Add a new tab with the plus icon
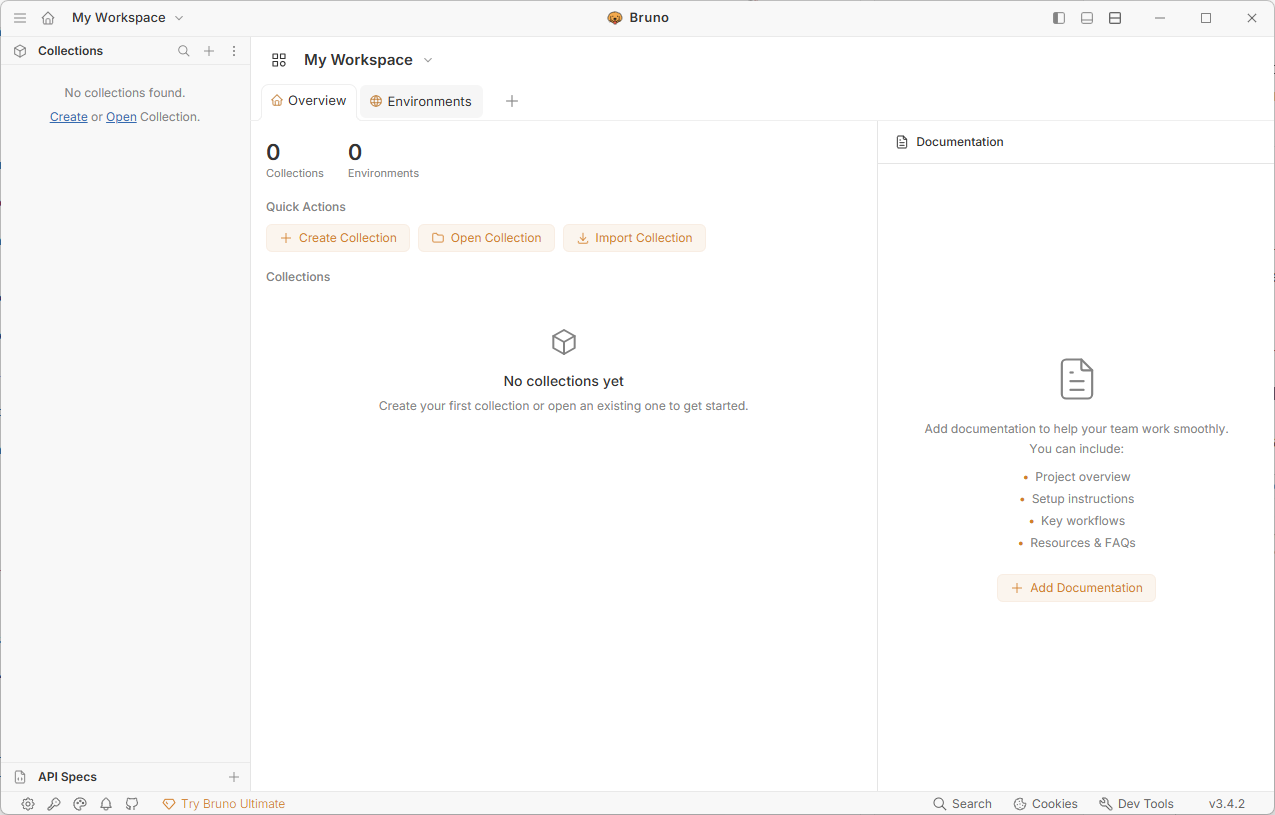 tap(512, 101)
